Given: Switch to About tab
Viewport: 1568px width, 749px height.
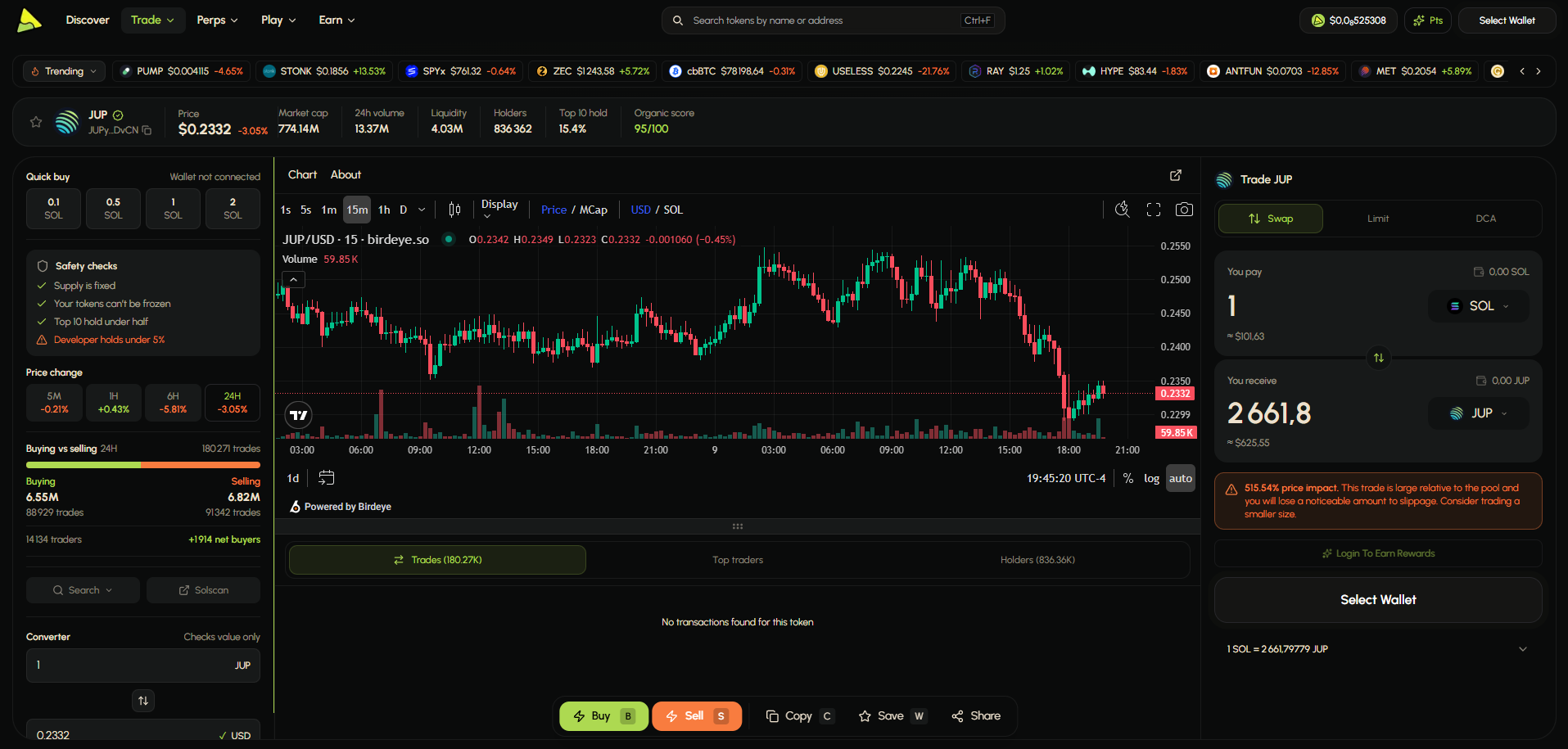Looking at the screenshot, I should click(346, 175).
